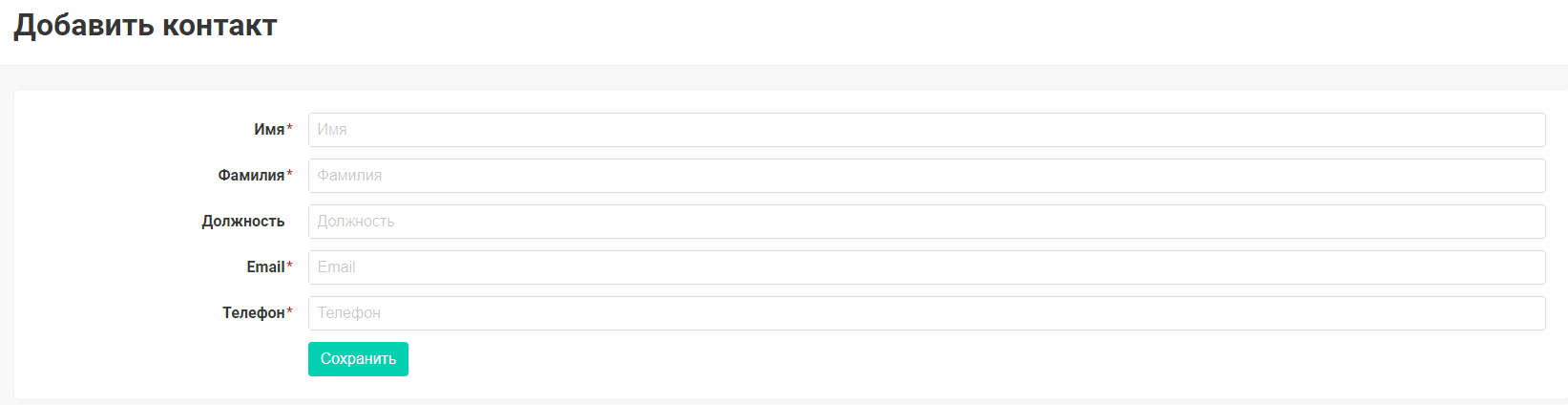1568x405 pixels.
Task: Click the Должность field label
Action: pos(243,222)
